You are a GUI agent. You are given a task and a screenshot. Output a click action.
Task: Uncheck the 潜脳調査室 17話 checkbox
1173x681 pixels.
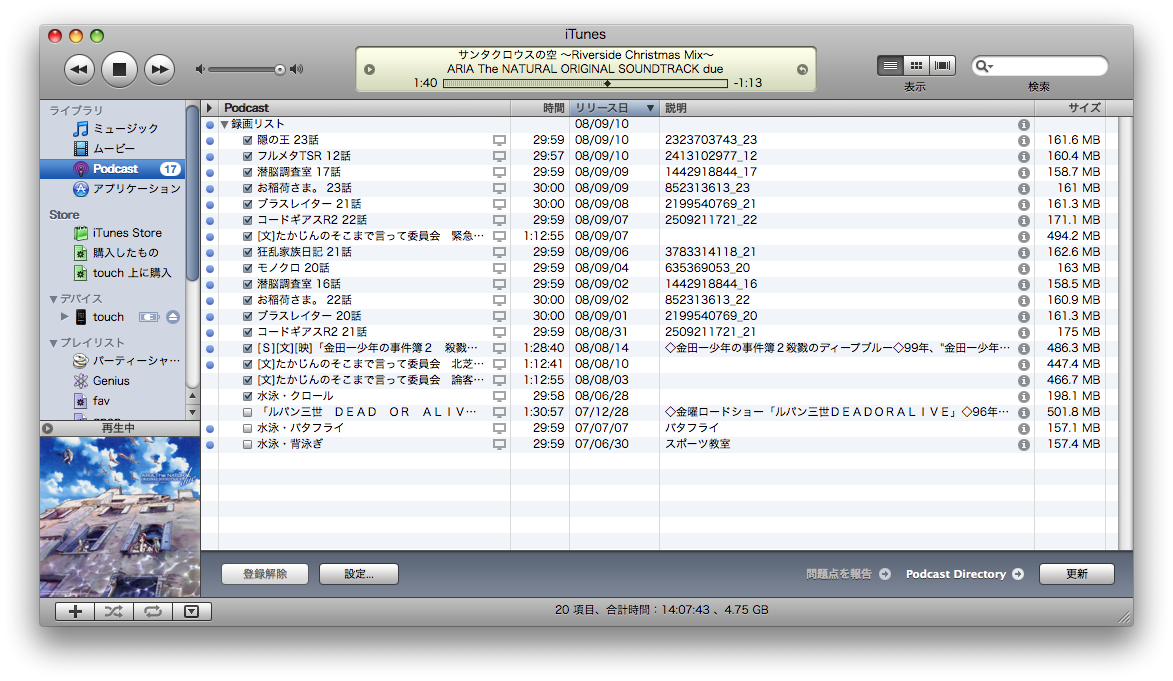pos(248,172)
